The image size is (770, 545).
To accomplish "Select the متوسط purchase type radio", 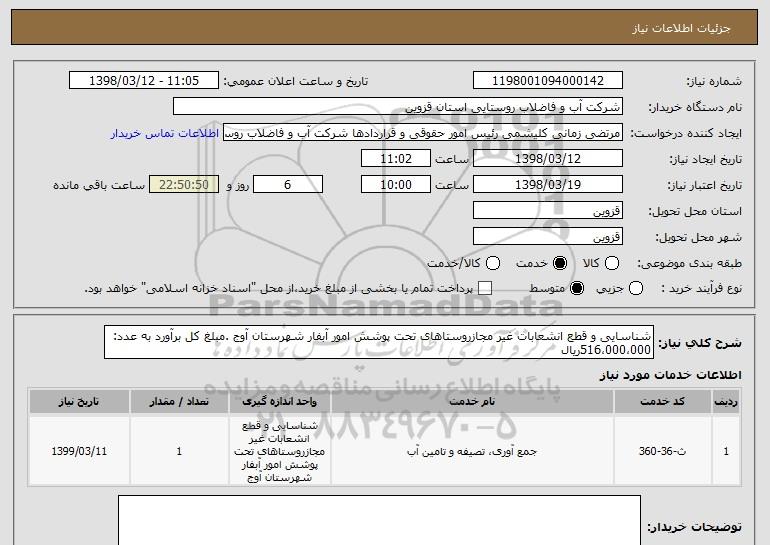I will (577, 288).
